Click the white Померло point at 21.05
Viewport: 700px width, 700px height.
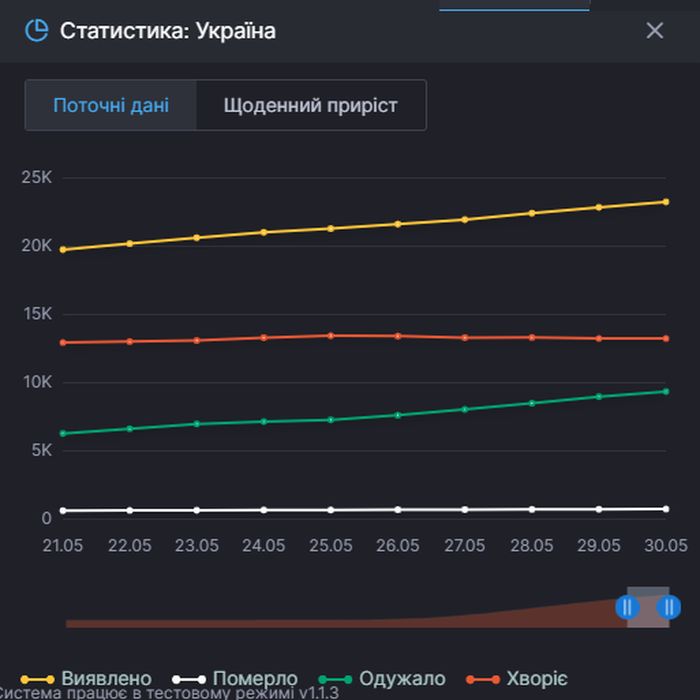tap(63, 510)
